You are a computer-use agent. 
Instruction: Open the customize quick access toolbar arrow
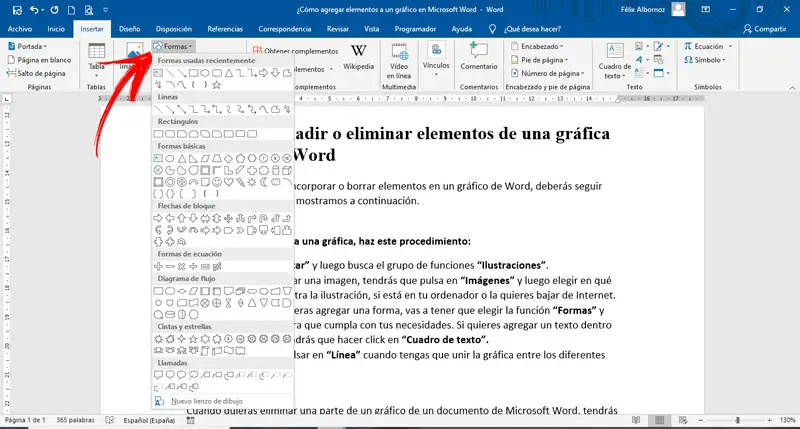click(x=106, y=9)
